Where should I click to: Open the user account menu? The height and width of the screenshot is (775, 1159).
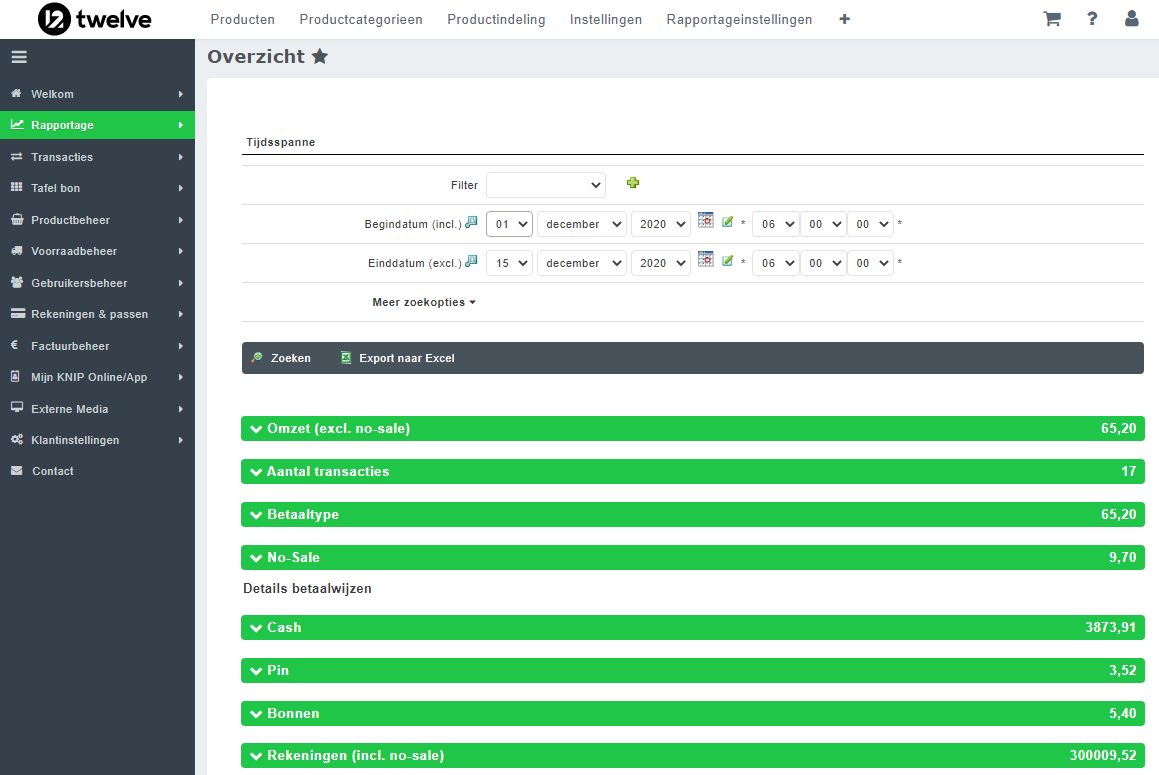[x=1132, y=19]
